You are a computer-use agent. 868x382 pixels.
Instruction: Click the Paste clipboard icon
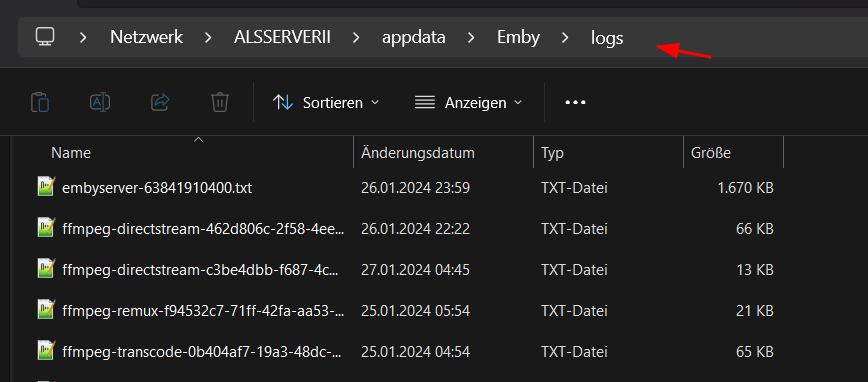tap(40, 102)
